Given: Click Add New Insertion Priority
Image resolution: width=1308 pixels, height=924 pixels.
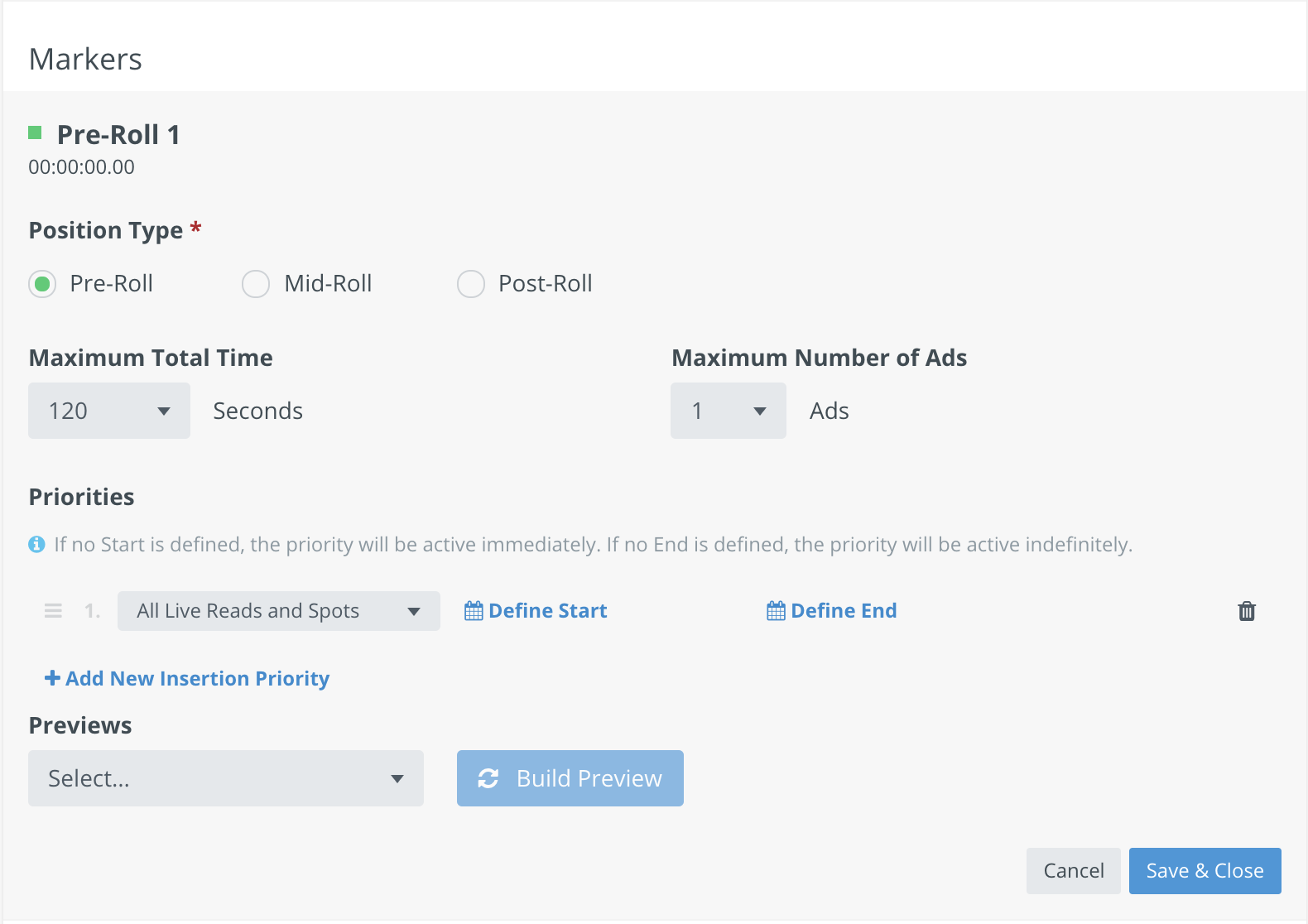Looking at the screenshot, I should point(197,678).
